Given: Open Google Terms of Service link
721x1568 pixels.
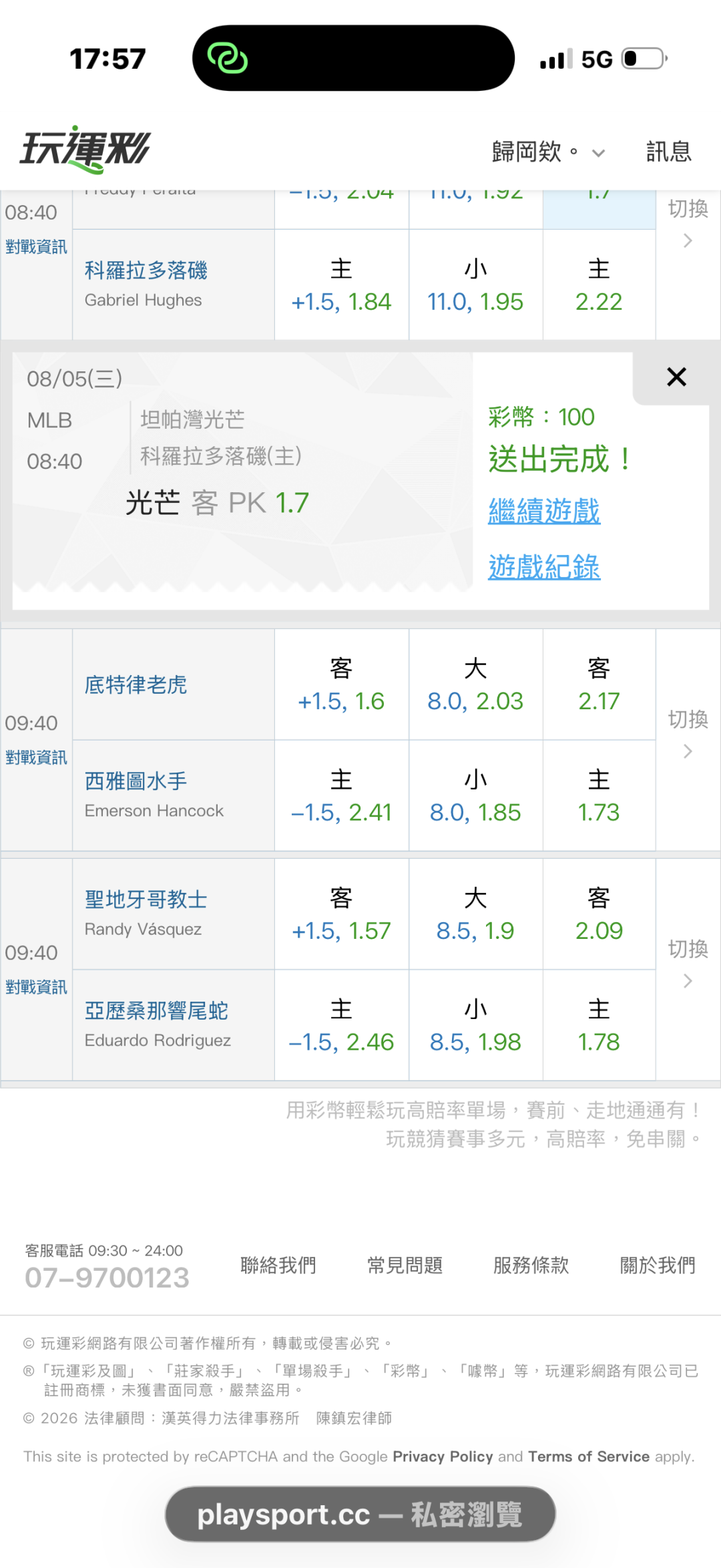Looking at the screenshot, I should [x=589, y=1456].
